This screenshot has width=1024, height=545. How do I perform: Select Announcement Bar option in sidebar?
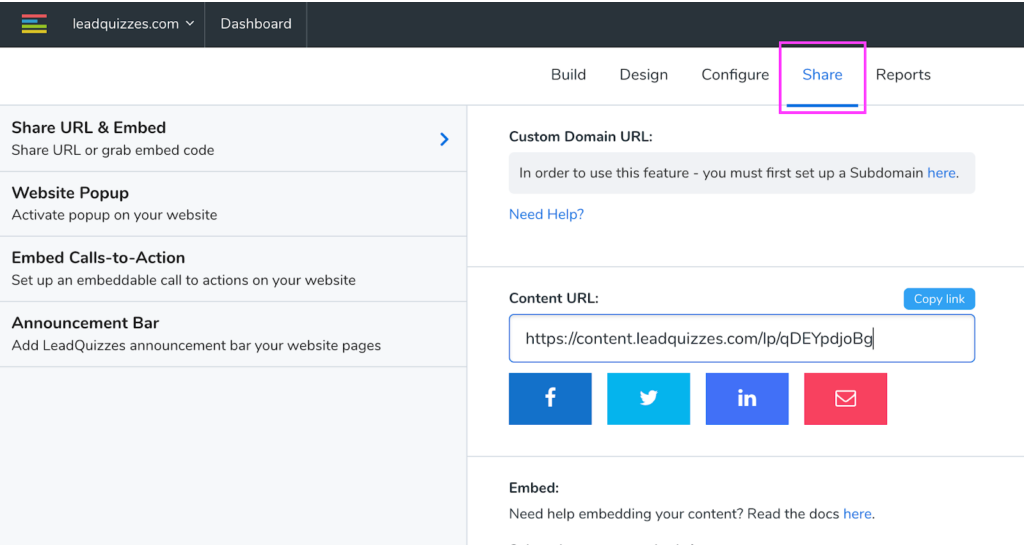tap(232, 334)
